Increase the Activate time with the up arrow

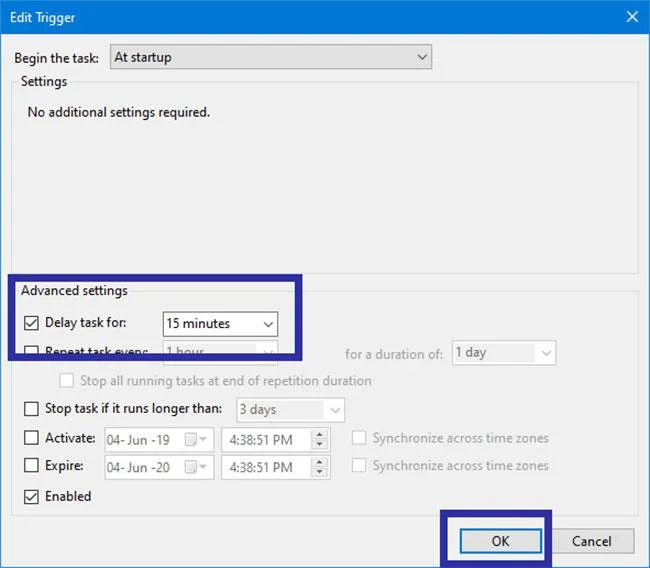[x=319, y=434]
